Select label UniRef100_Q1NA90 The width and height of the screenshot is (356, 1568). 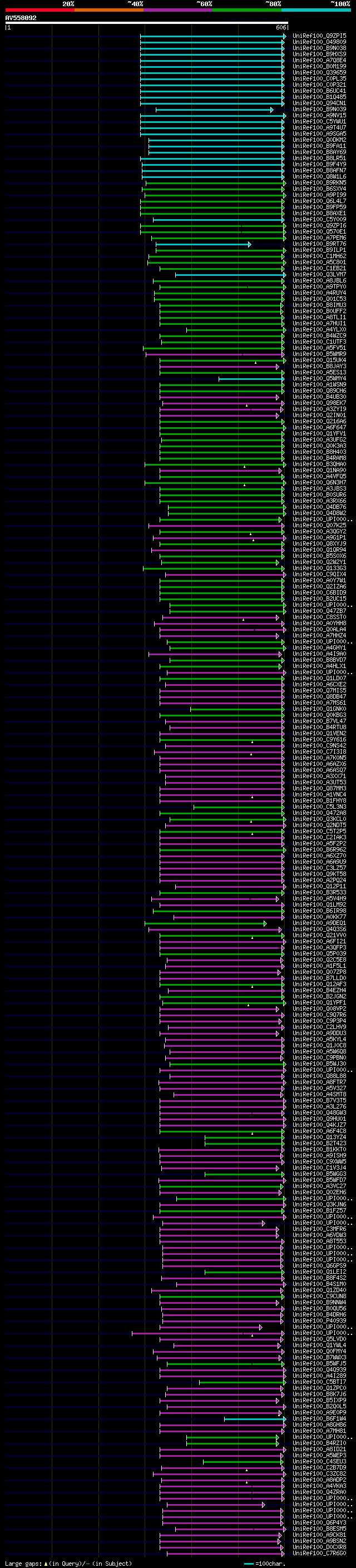pos(319,471)
